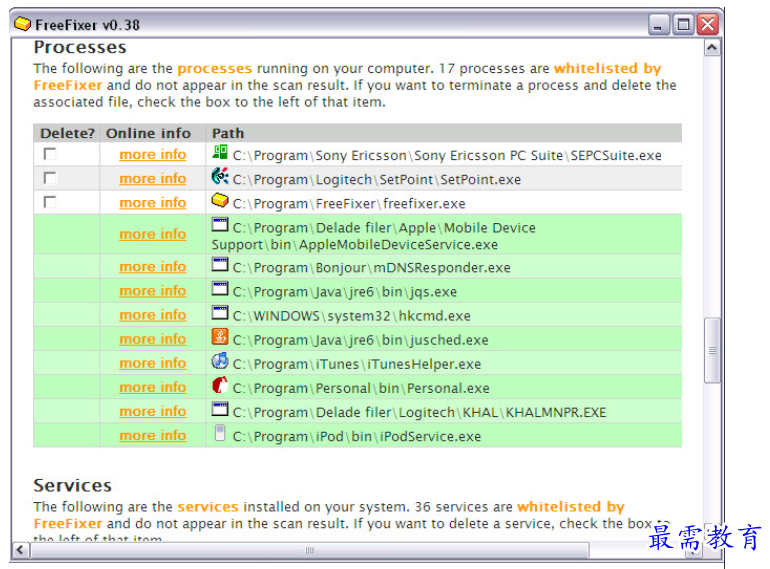Viewport: 770px width, 569px height.
Task: Open more info for jusched.exe
Action: (153, 339)
